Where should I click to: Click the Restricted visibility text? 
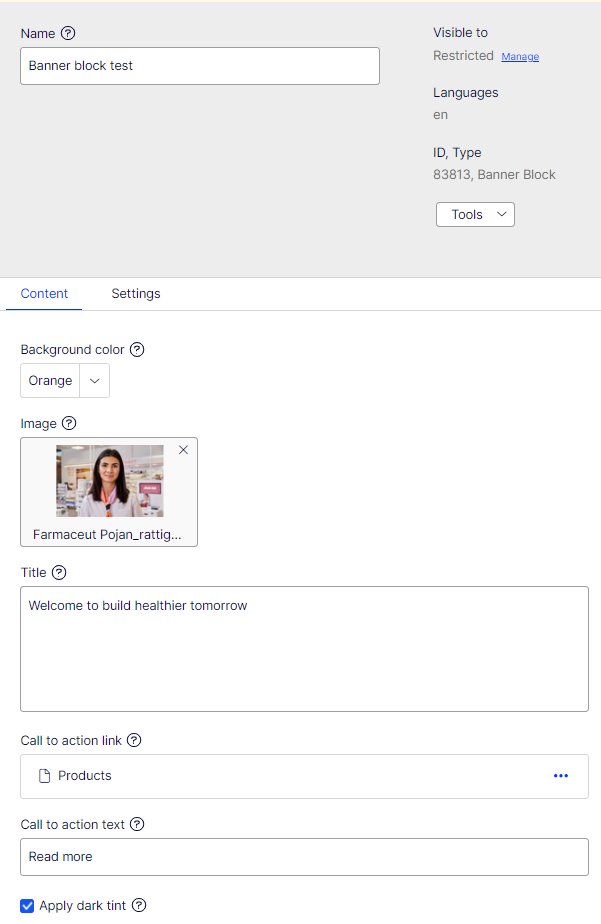pos(463,55)
